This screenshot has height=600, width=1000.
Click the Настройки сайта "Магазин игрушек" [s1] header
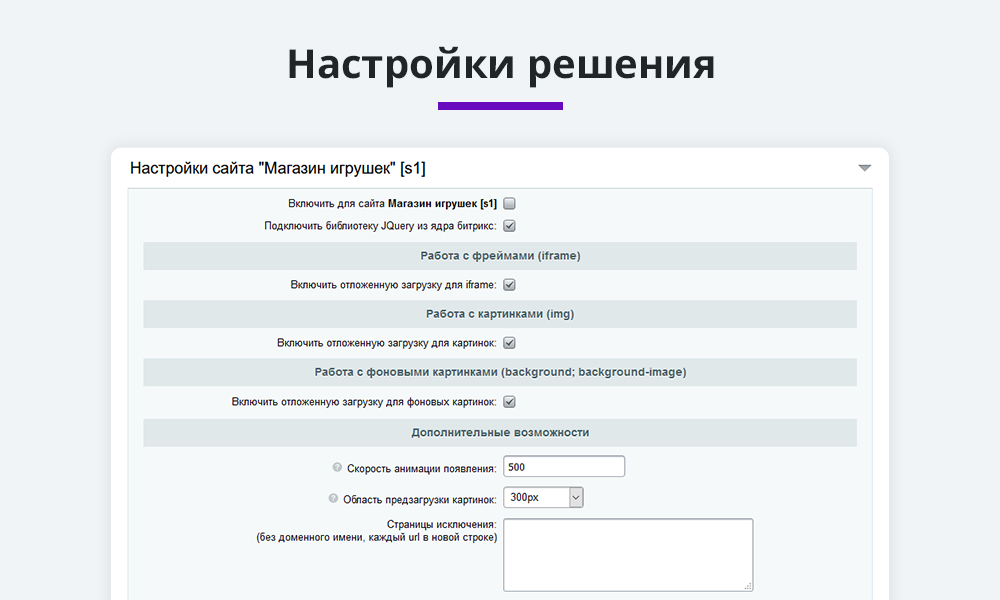coord(277,168)
